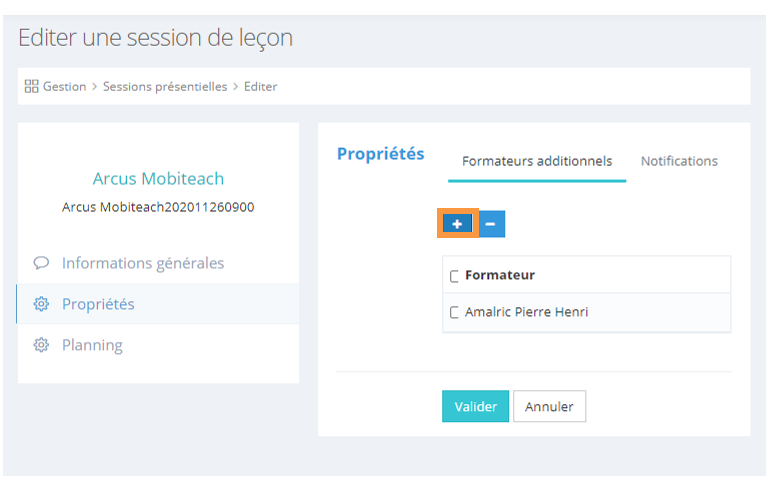The height and width of the screenshot is (487, 770).
Task: Switch to the Notifications tab
Action: [x=679, y=161]
